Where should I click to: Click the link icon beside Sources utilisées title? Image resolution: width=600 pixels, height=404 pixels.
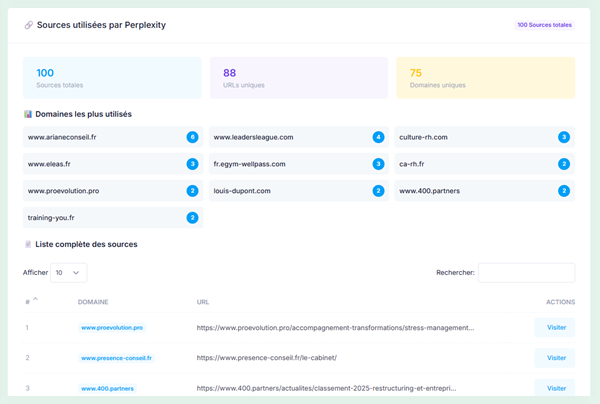point(29,25)
